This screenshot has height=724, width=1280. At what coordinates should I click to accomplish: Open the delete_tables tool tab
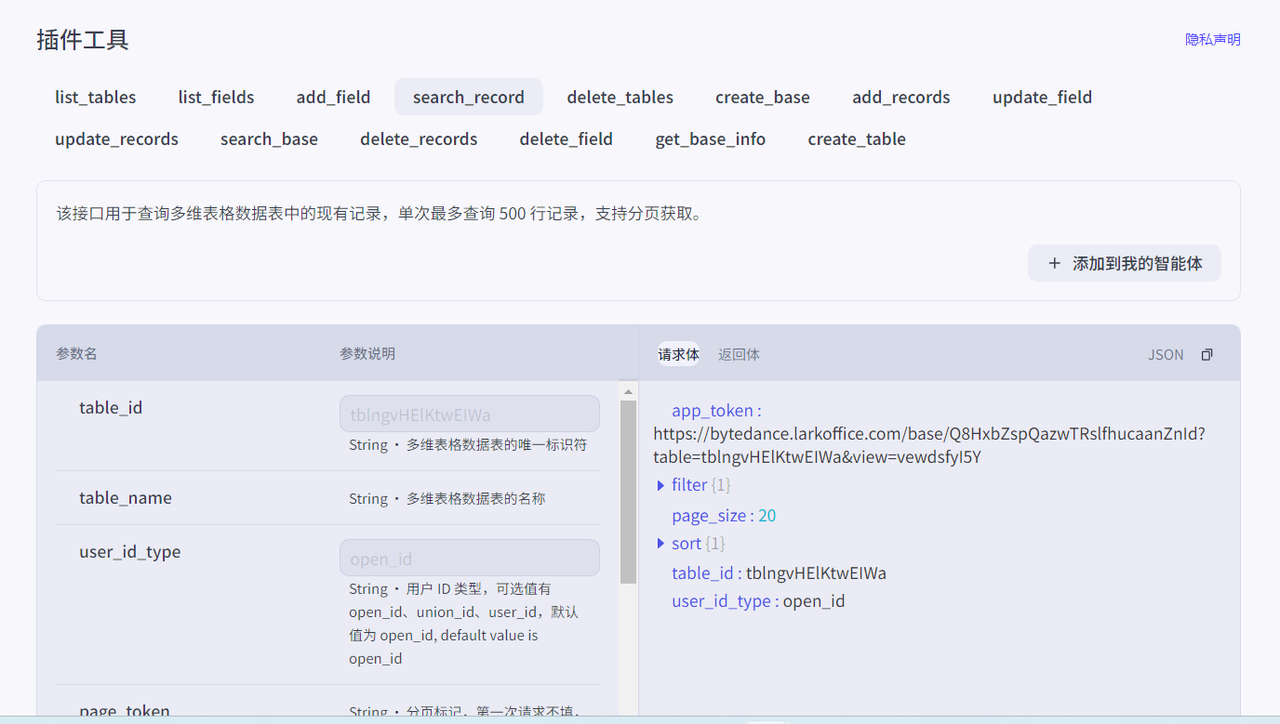pos(620,97)
